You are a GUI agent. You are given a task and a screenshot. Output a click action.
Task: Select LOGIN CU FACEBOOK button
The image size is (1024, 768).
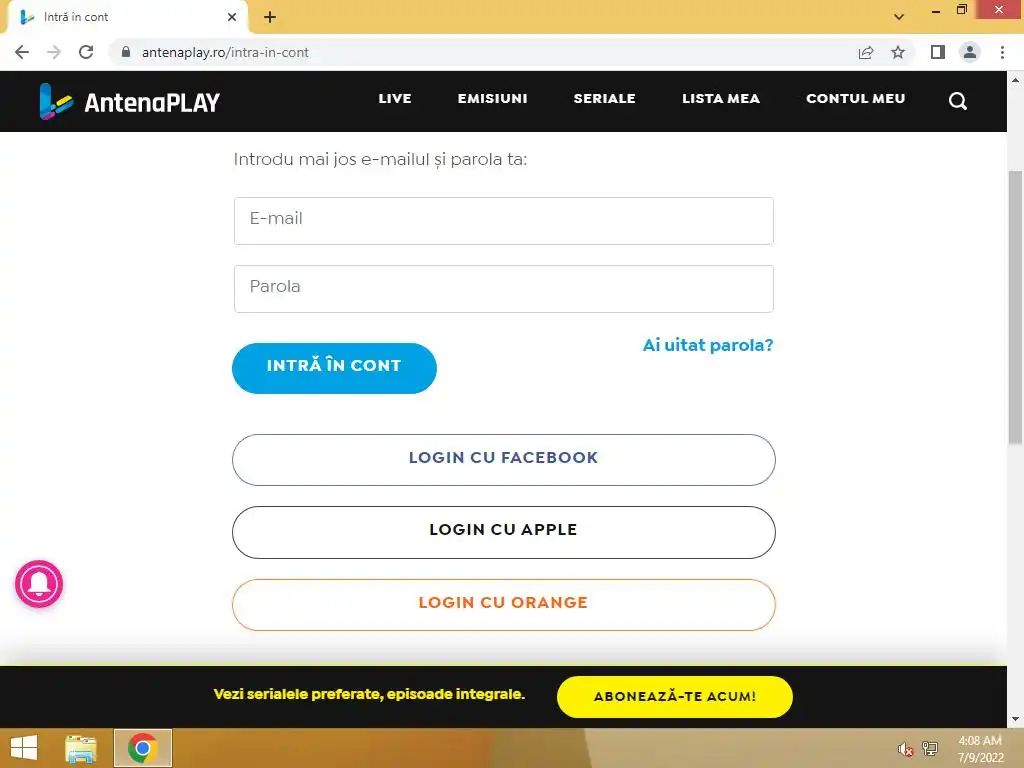(x=504, y=460)
